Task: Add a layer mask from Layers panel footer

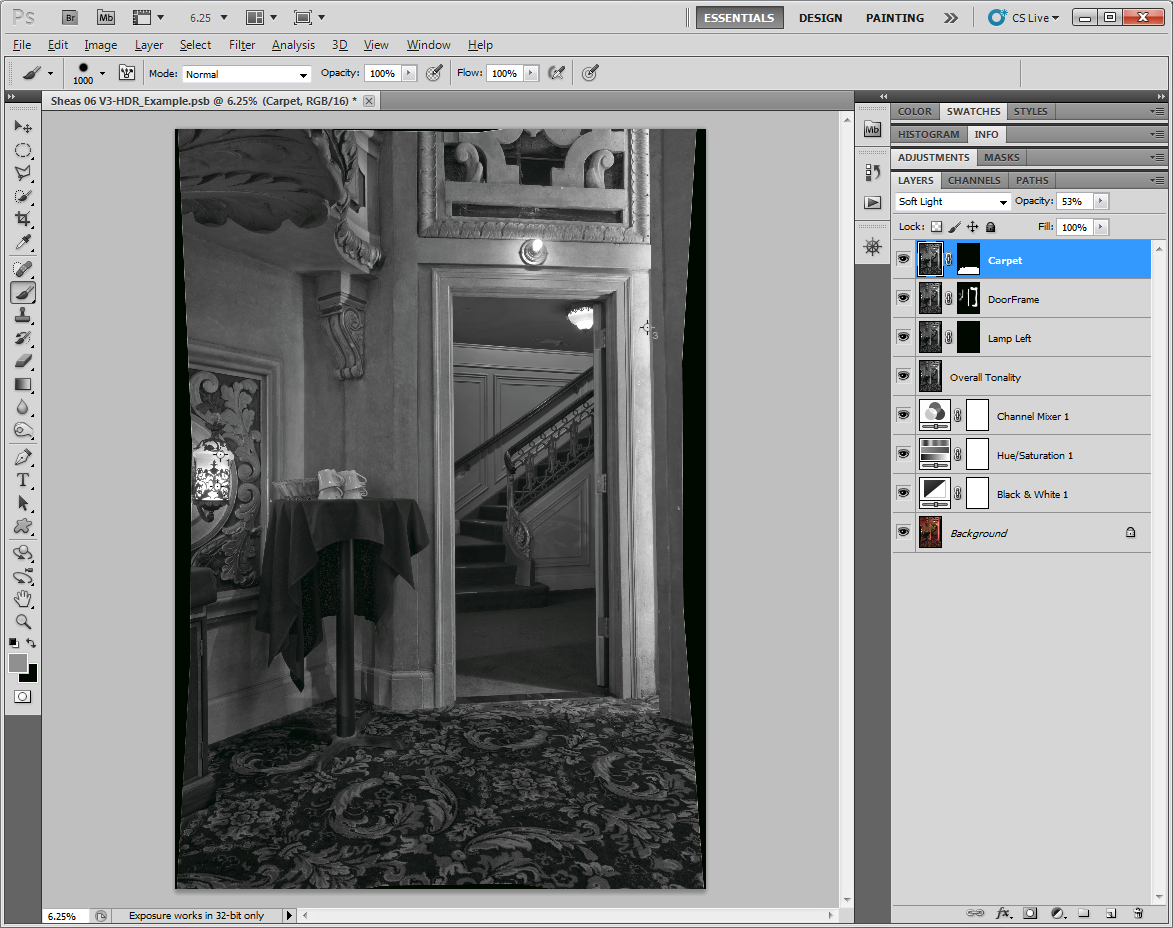Action: coord(1030,913)
